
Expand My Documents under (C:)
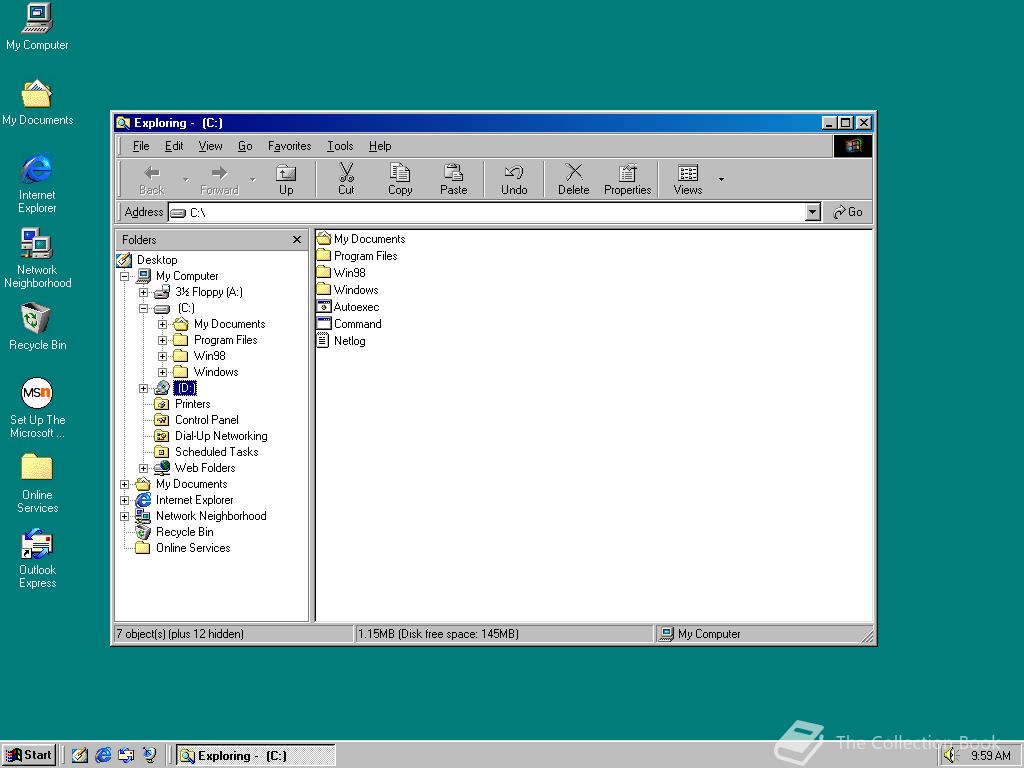tap(163, 324)
